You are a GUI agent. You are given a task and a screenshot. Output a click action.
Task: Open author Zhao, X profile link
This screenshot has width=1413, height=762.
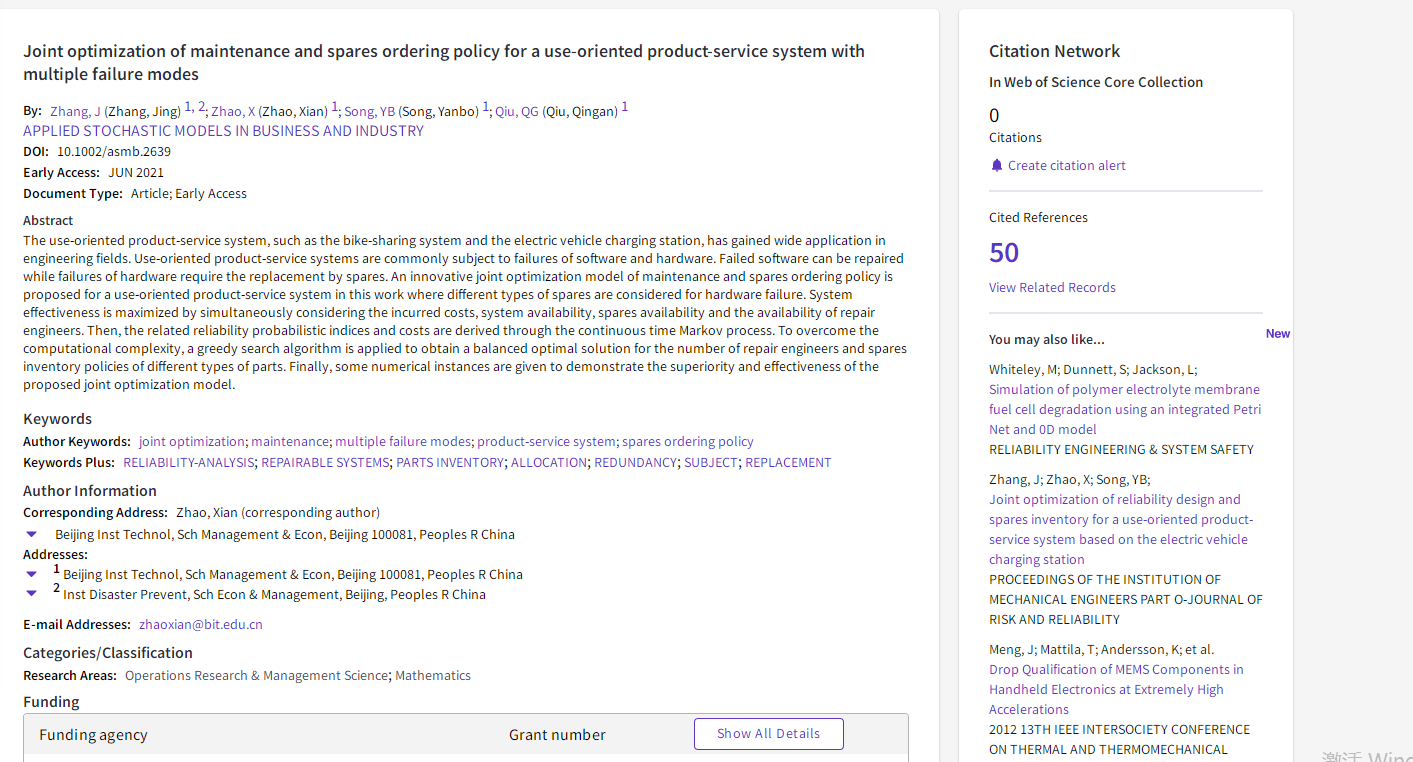233,111
